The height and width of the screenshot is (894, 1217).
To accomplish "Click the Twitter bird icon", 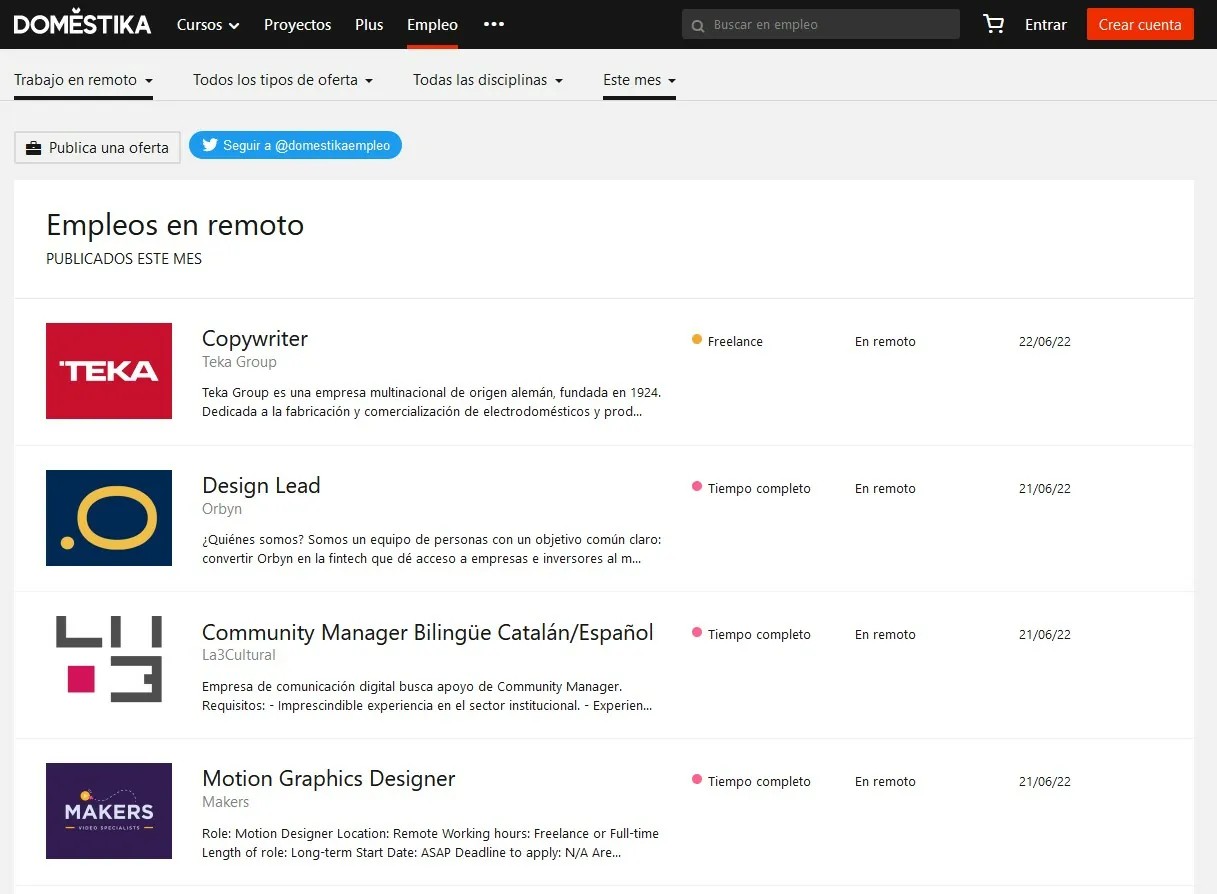I will click(x=210, y=145).
